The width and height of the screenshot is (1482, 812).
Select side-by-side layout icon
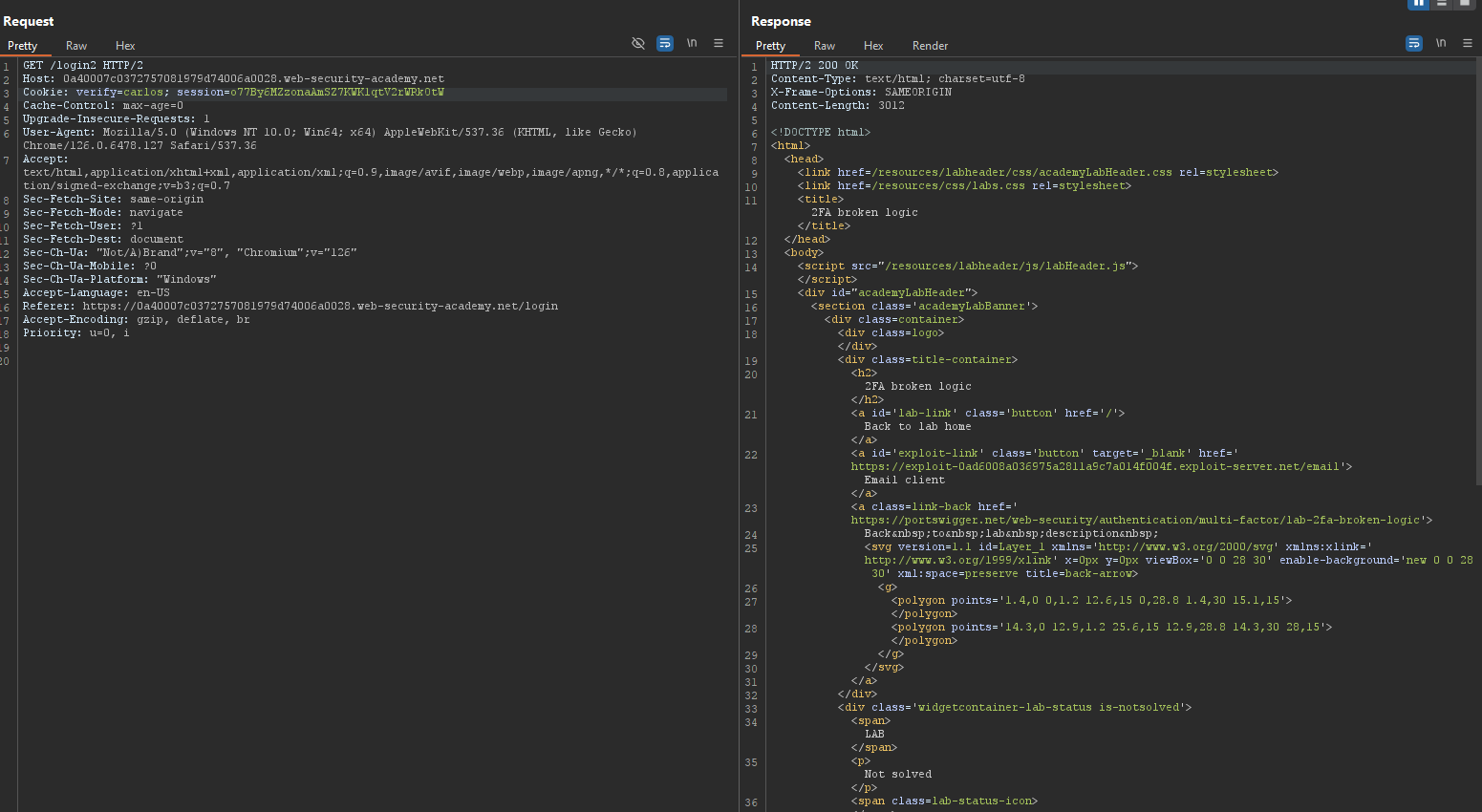(x=1419, y=3)
